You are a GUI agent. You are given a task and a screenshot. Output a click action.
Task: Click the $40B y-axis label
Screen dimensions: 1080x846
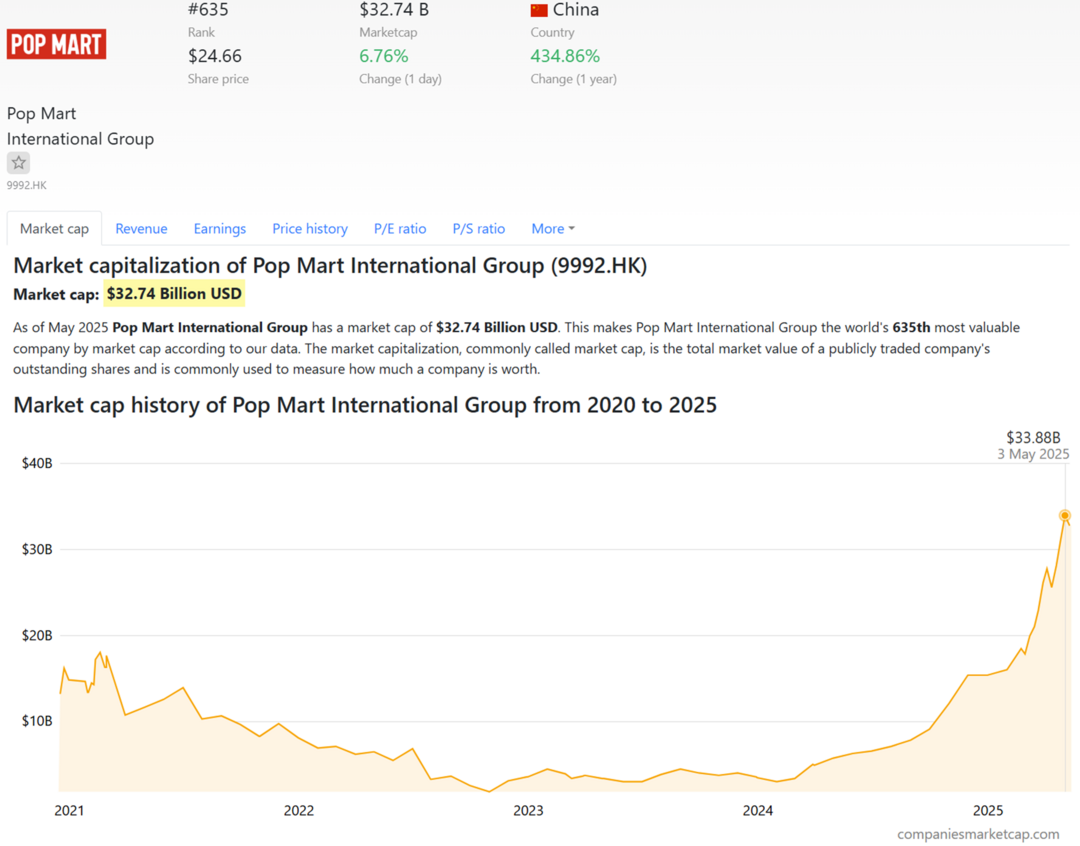tap(37, 463)
